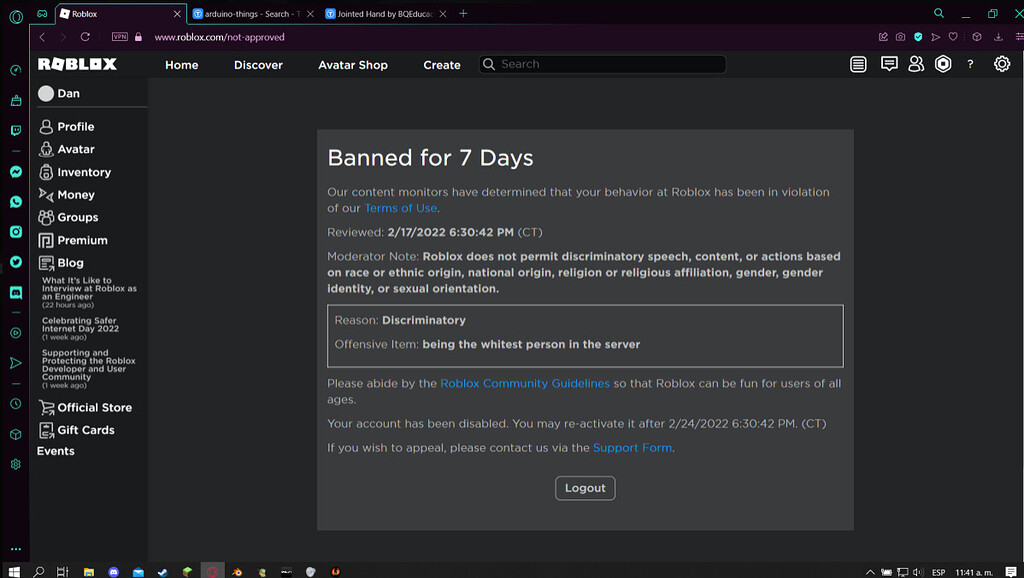Open the Interview at Roblox as Engineer post
The width and height of the screenshot is (1024, 578).
[89, 292]
